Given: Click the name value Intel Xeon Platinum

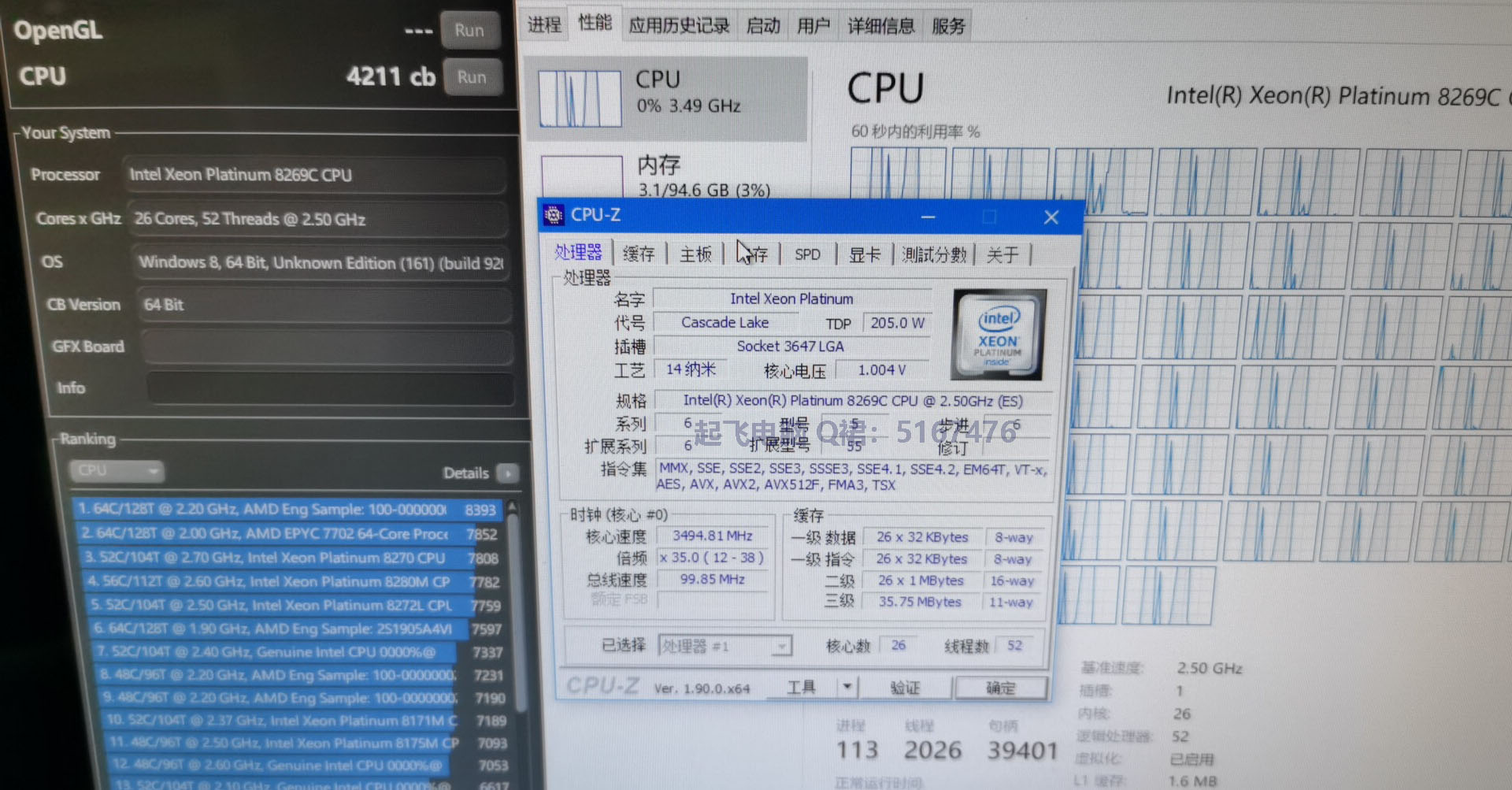Looking at the screenshot, I should point(792,299).
